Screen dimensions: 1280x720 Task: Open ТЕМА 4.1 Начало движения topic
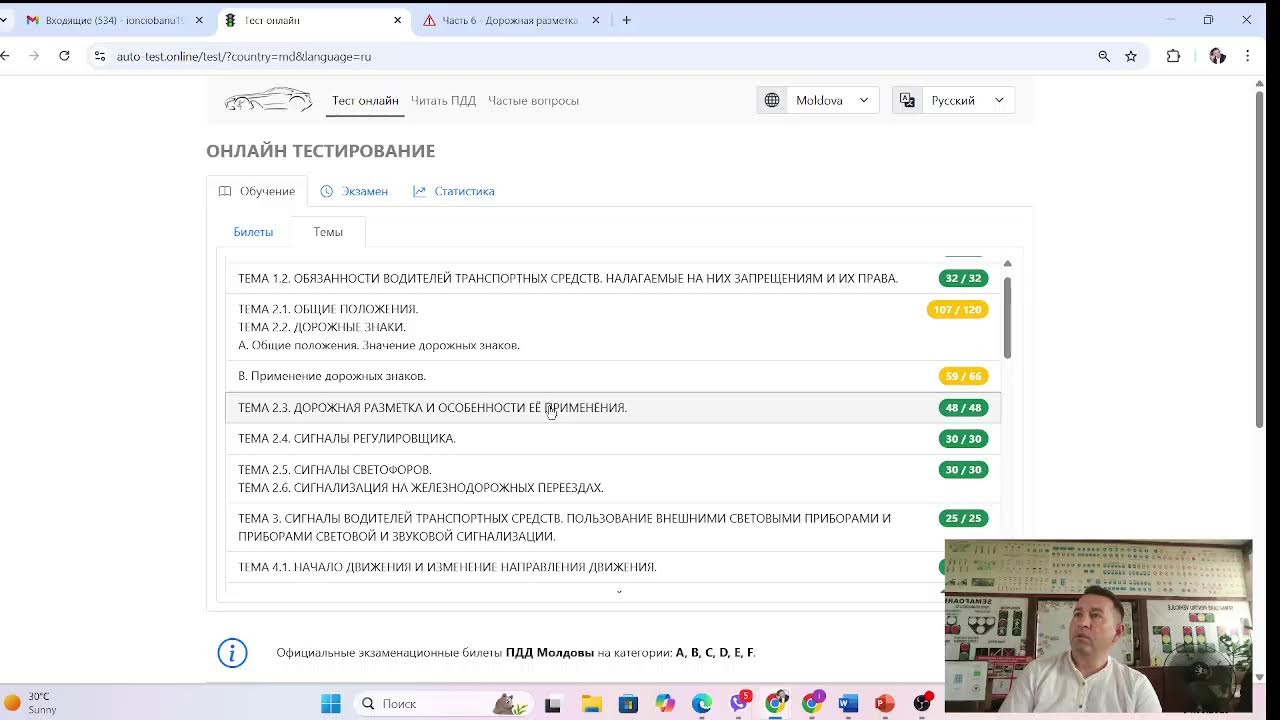613,567
